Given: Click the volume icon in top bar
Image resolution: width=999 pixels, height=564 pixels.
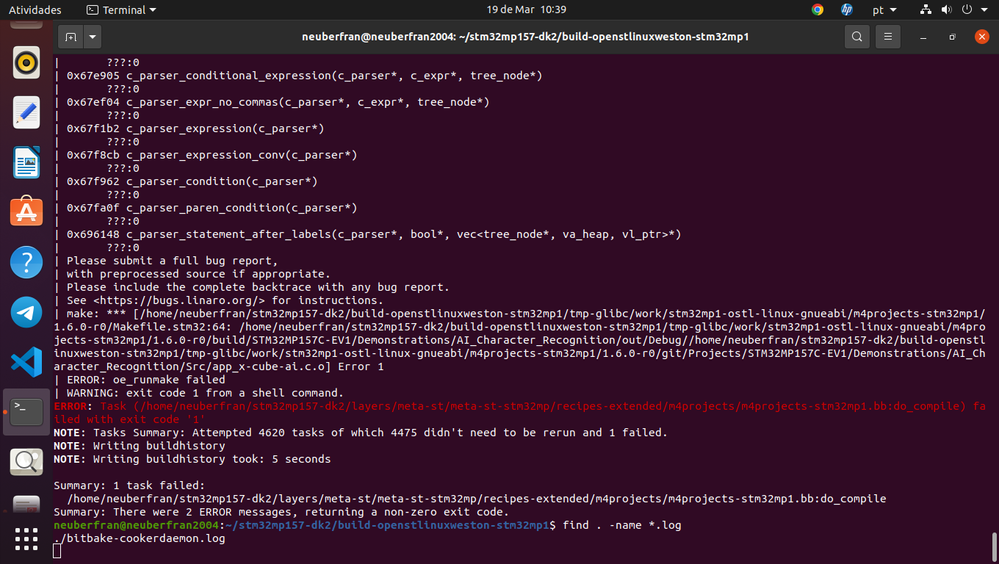Looking at the screenshot, I should pos(947,10).
